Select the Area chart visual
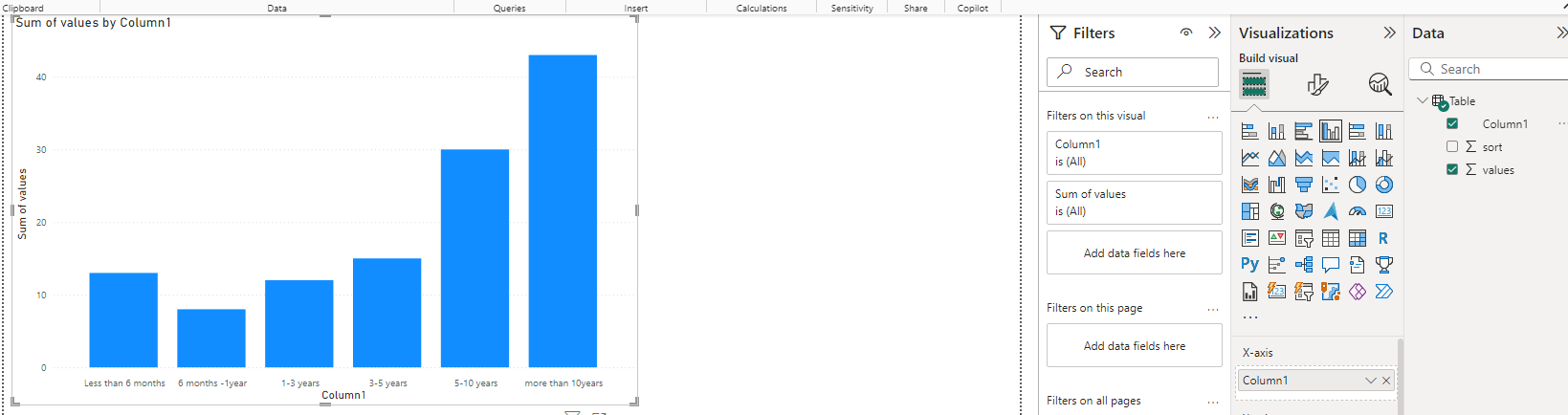1568x415 pixels. click(1277, 158)
